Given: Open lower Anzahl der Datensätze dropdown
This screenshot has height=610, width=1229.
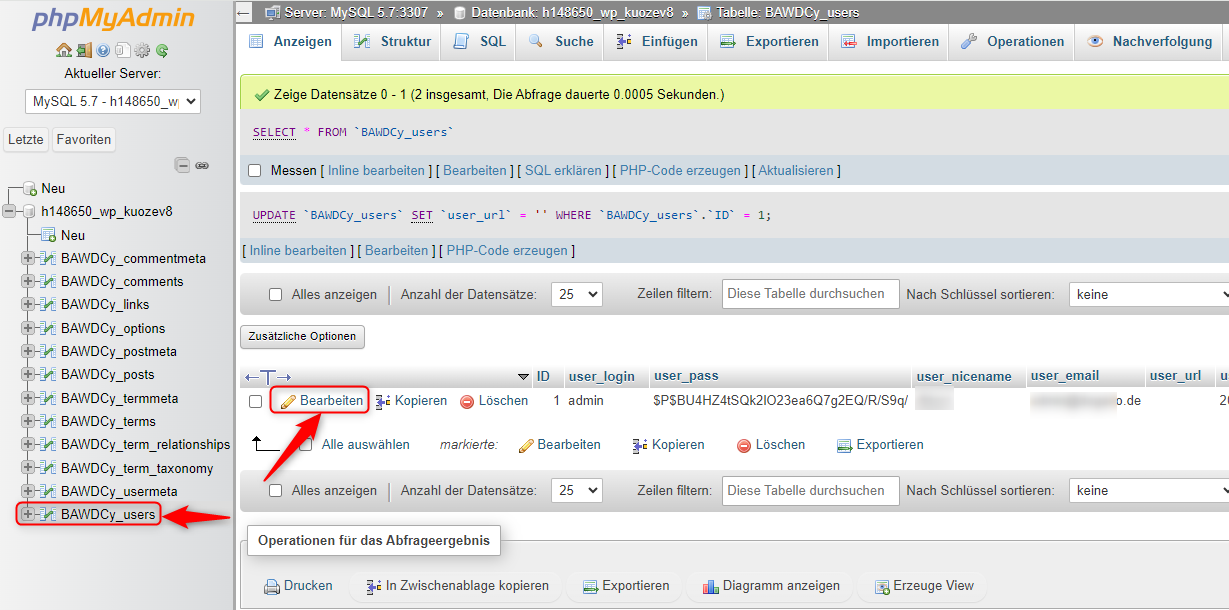Looking at the screenshot, I should [577, 491].
